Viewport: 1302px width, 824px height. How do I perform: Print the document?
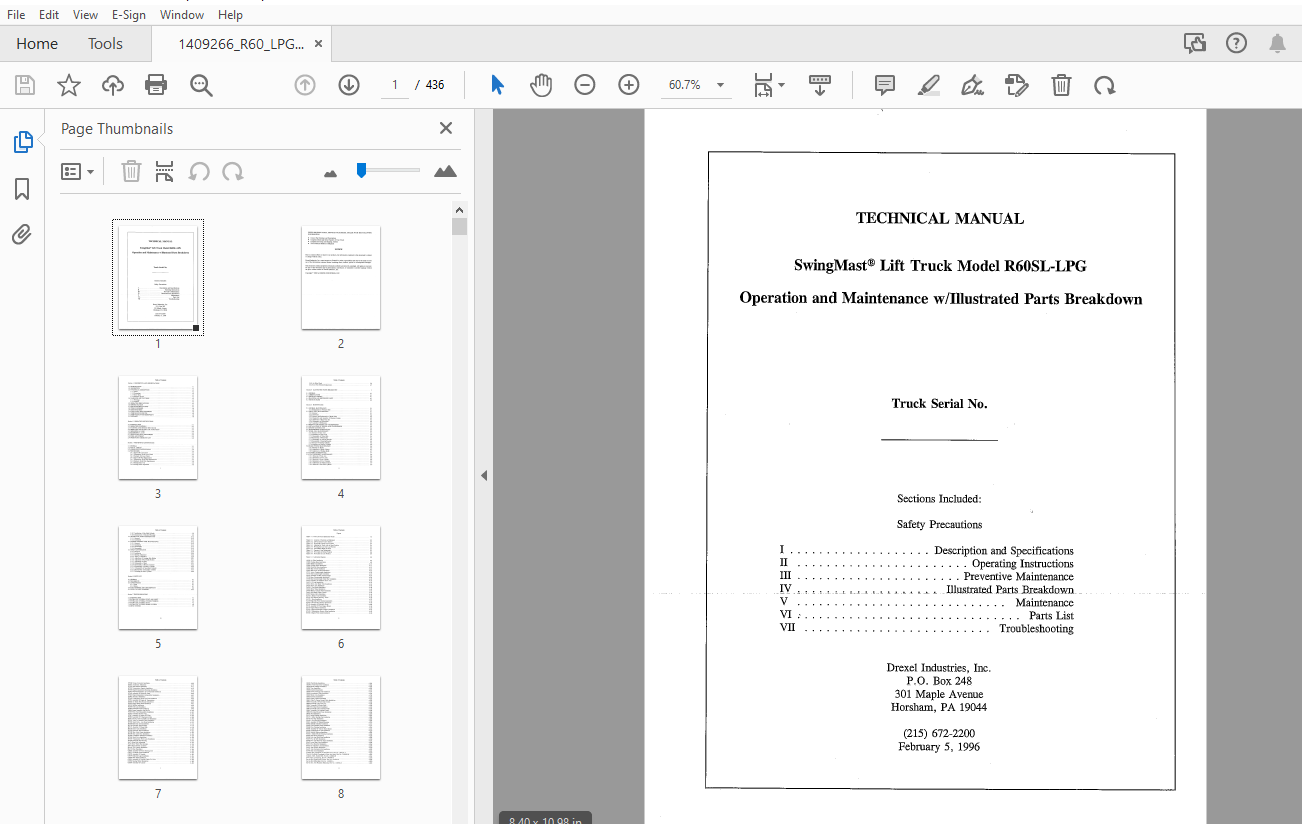(x=156, y=85)
